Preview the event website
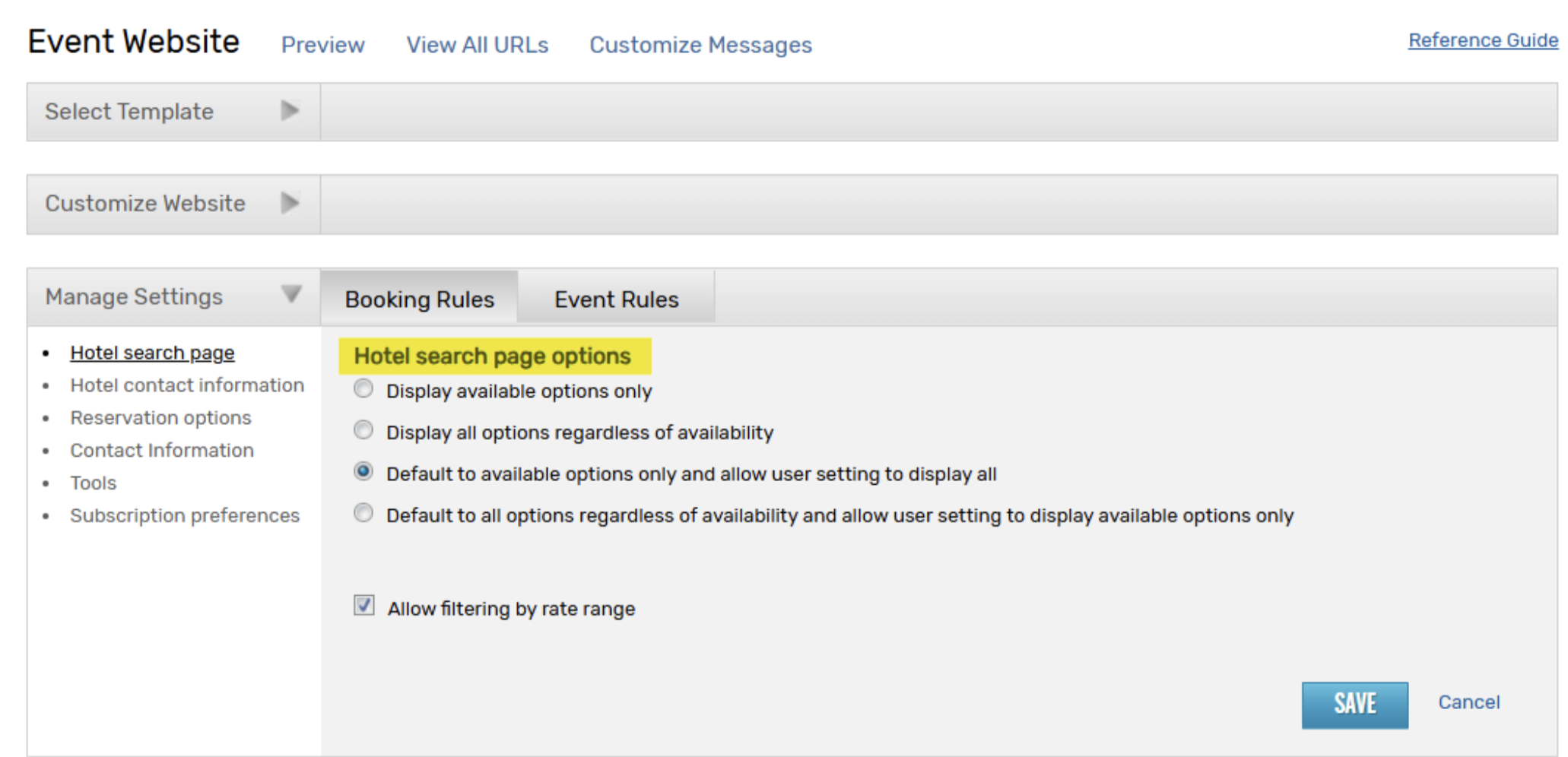 (x=323, y=45)
